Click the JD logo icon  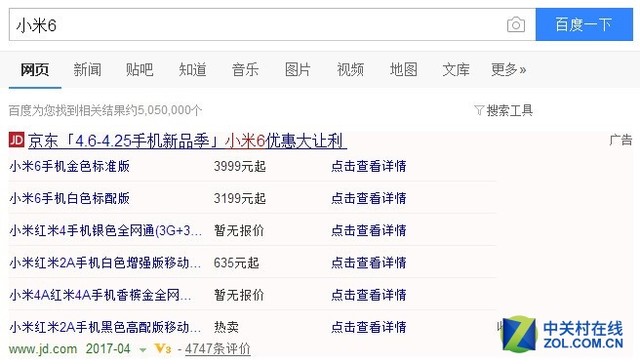pos(16,140)
